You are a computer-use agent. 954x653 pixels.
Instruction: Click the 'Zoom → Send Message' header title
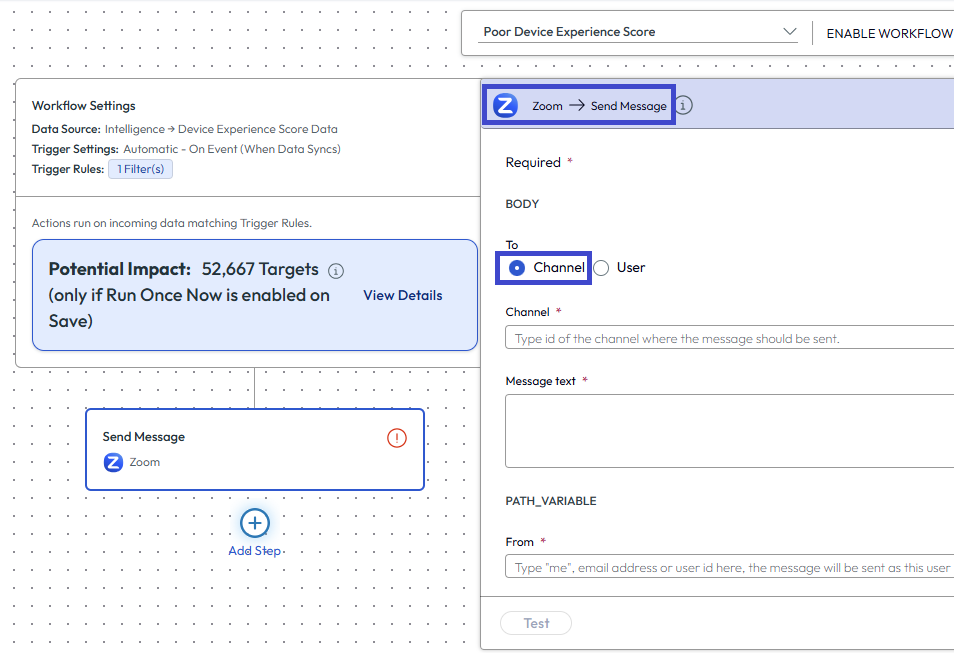tap(599, 106)
